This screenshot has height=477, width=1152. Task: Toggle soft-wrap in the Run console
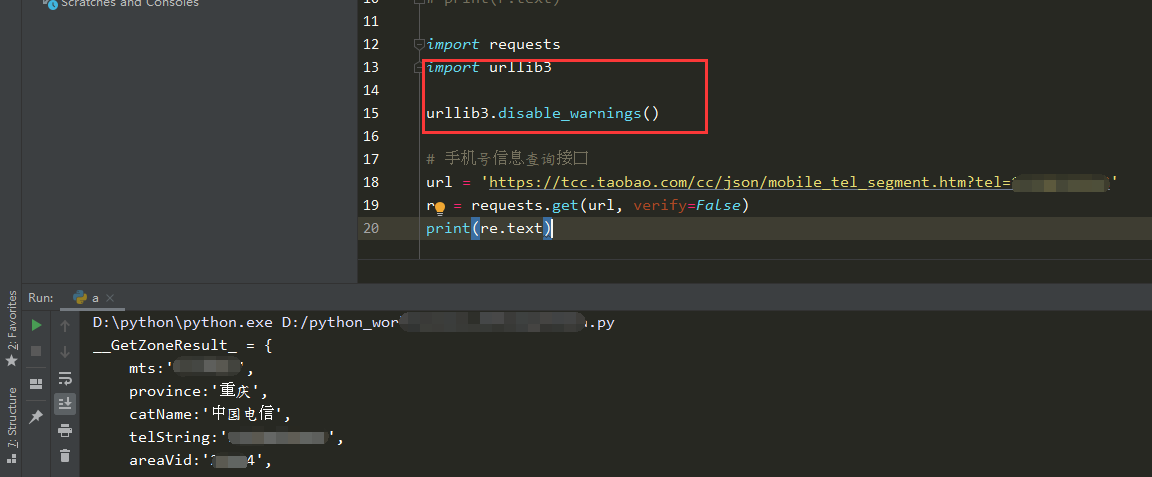coord(65,379)
